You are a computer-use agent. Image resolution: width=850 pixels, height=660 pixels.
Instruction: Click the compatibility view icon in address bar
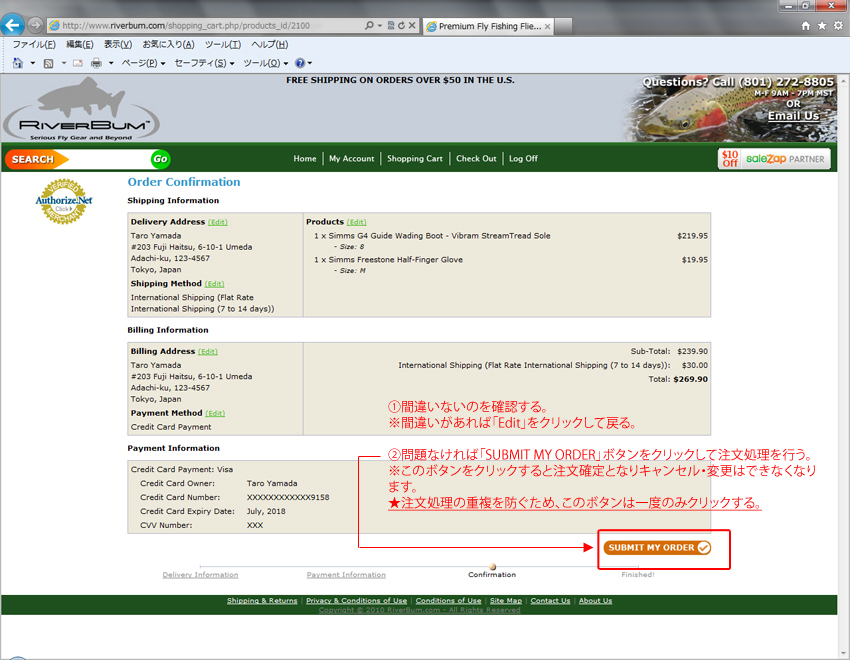coord(391,25)
